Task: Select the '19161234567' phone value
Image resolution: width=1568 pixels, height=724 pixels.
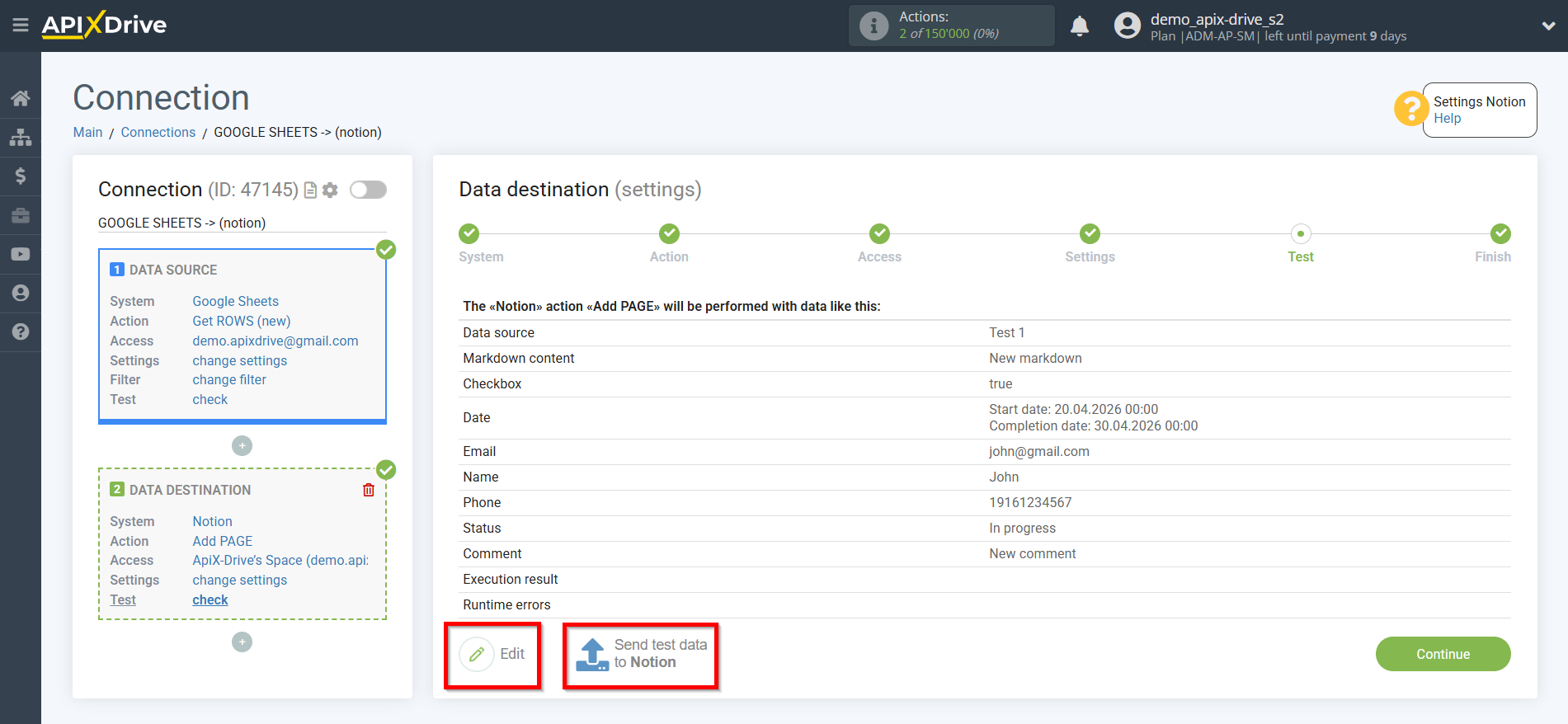Action: [1030, 502]
